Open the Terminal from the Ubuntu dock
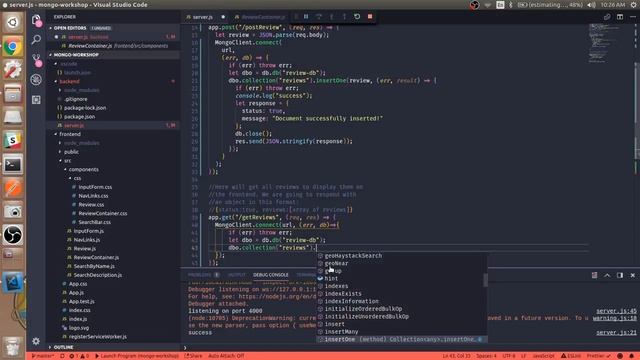 [x=13, y=164]
